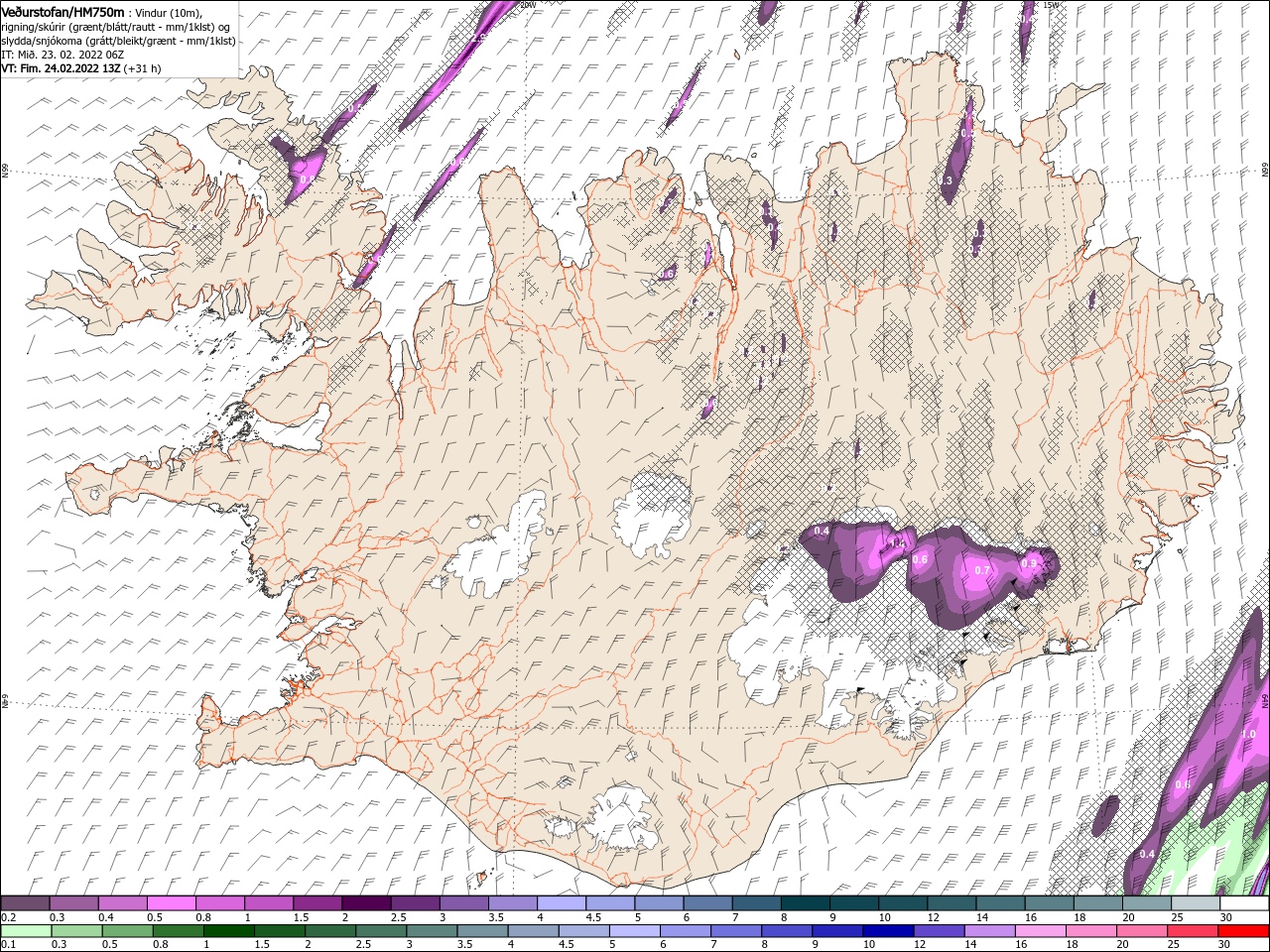Image resolution: width=1270 pixels, height=952 pixels.
Task: Click the Veðurstofan/HM750m map title
Action: [x=63, y=11]
